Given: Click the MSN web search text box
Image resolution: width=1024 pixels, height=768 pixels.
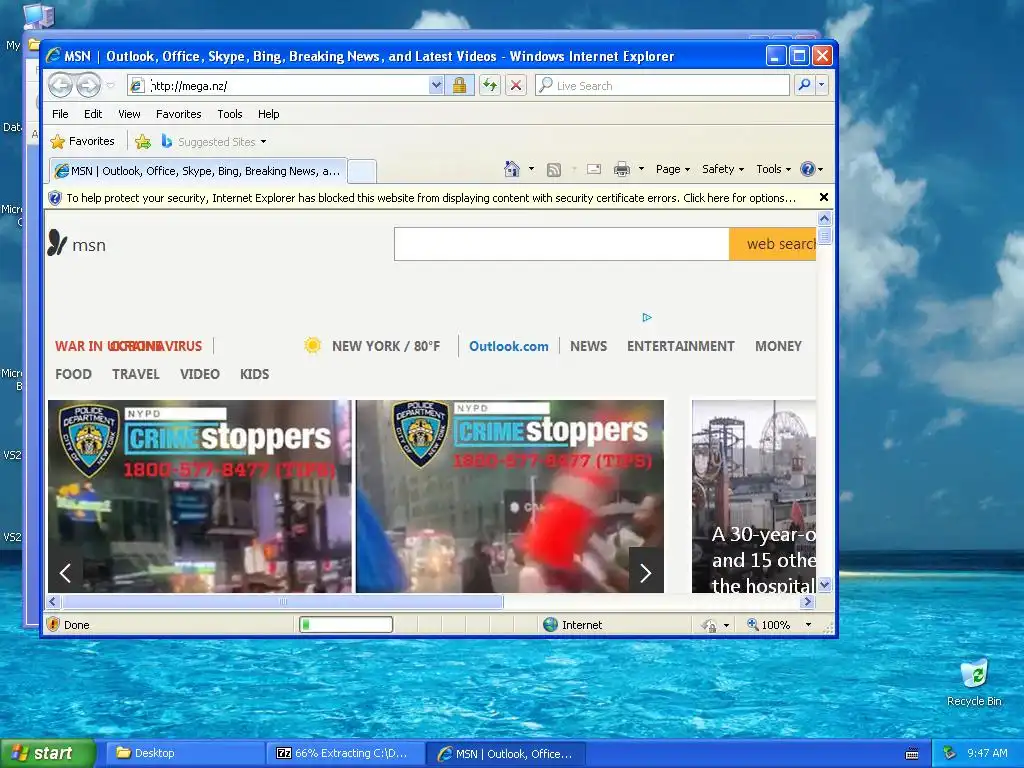Looking at the screenshot, I should pos(561,244).
